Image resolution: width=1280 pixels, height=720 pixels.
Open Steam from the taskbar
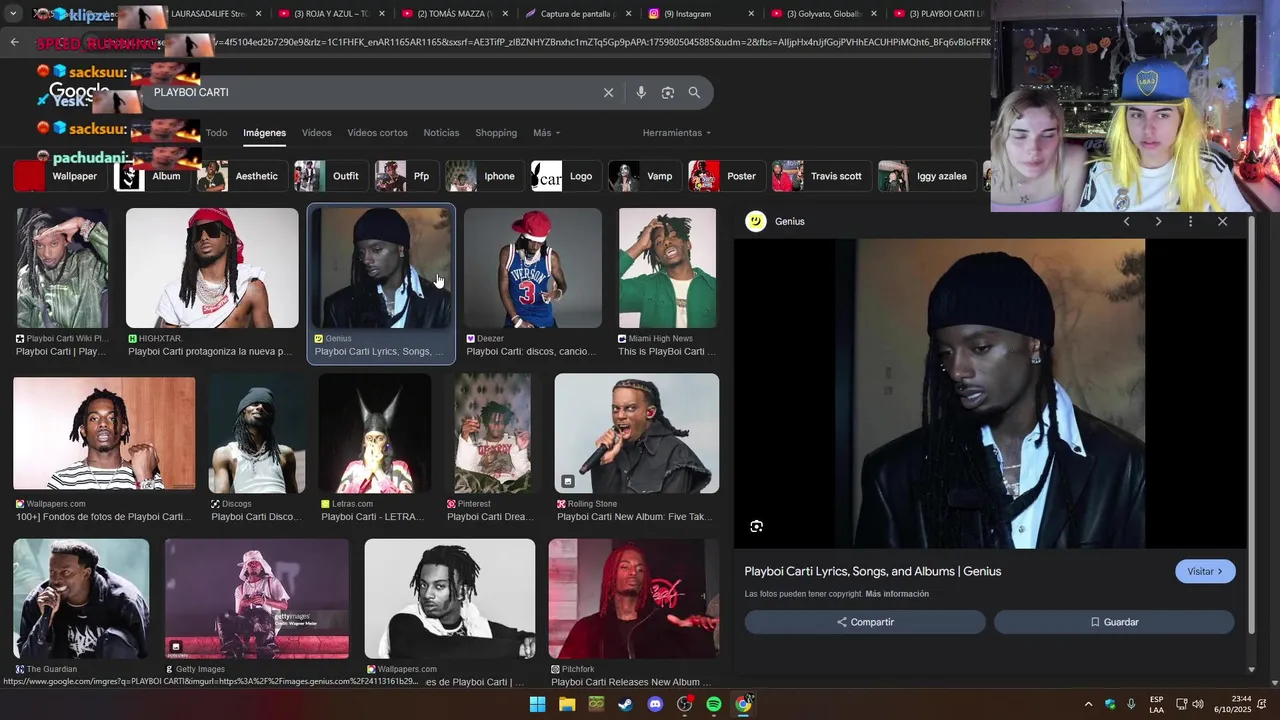(x=625, y=704)
